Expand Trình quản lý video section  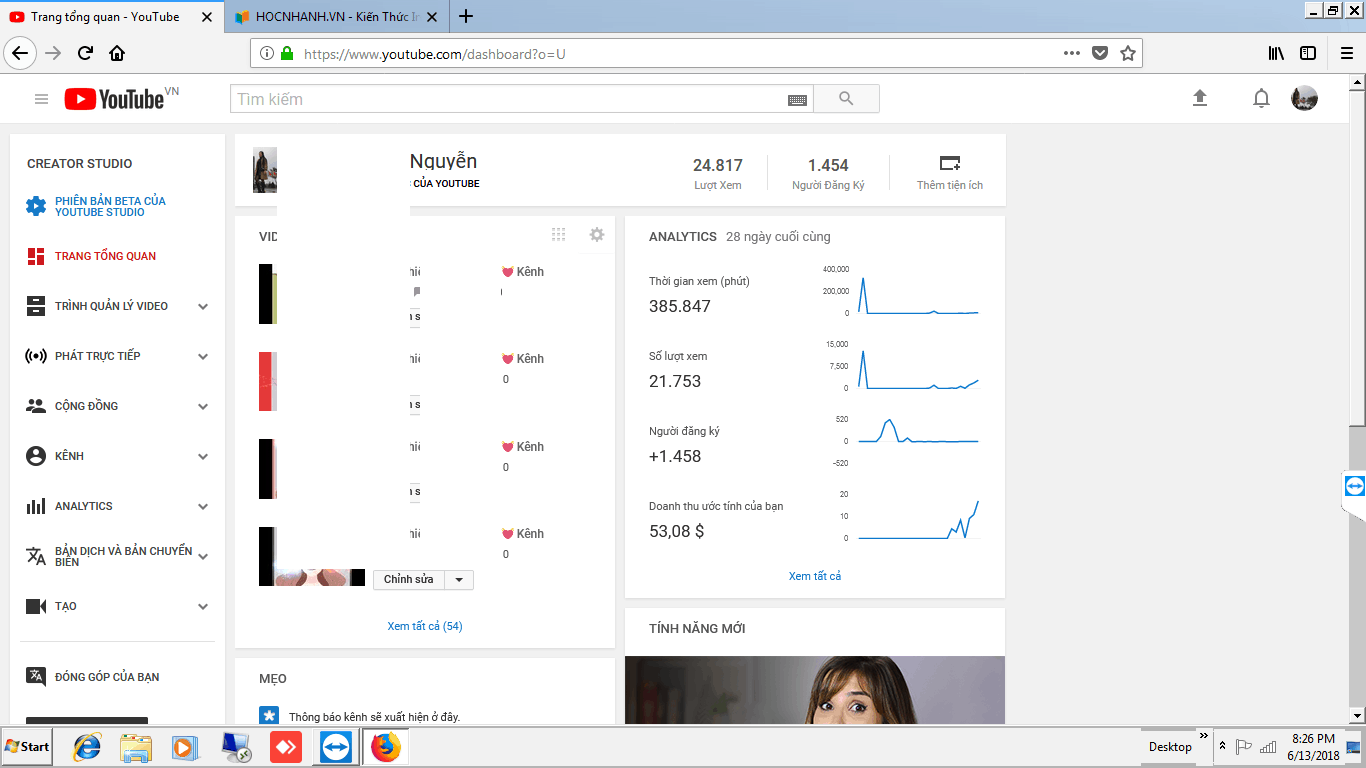(203, 306)
